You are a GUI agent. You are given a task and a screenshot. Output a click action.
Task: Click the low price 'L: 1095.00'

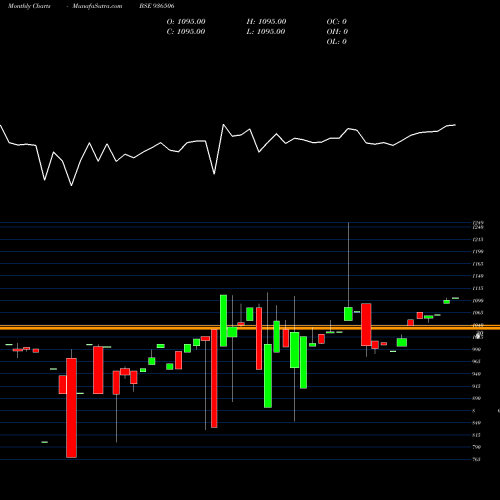266,32
